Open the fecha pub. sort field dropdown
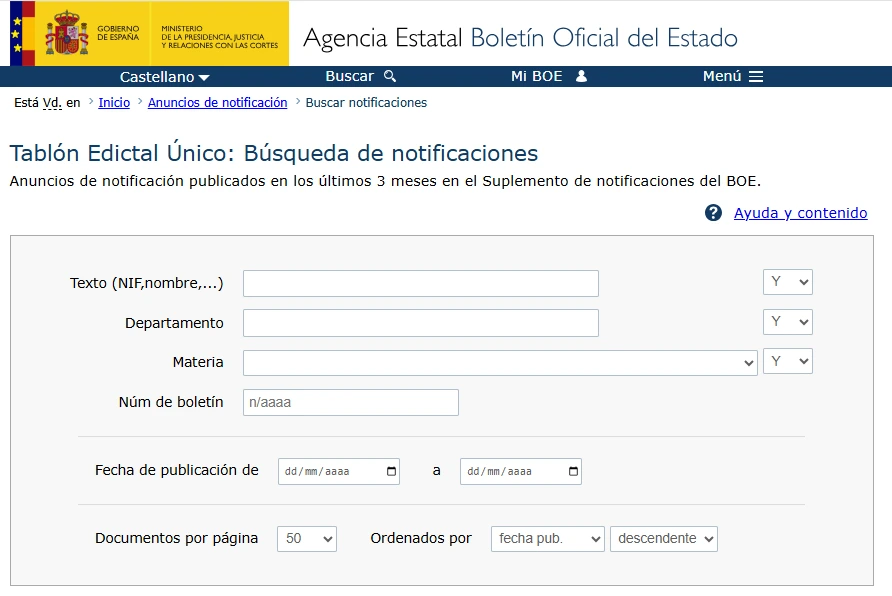This screenshot has width=892, height=596. pos(547,539)
